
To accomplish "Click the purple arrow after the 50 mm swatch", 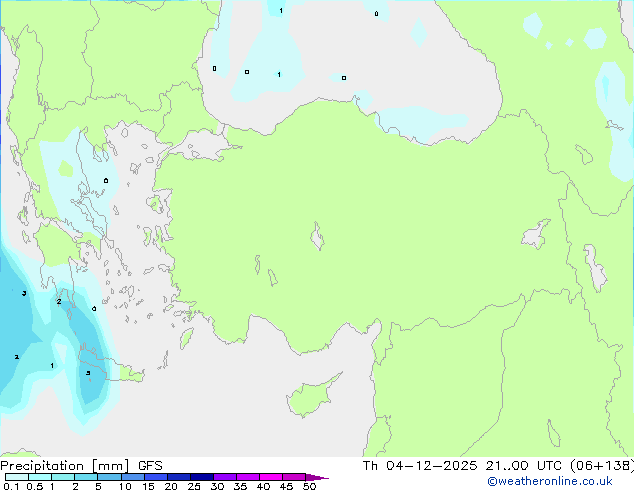I will tap(317, 477).
